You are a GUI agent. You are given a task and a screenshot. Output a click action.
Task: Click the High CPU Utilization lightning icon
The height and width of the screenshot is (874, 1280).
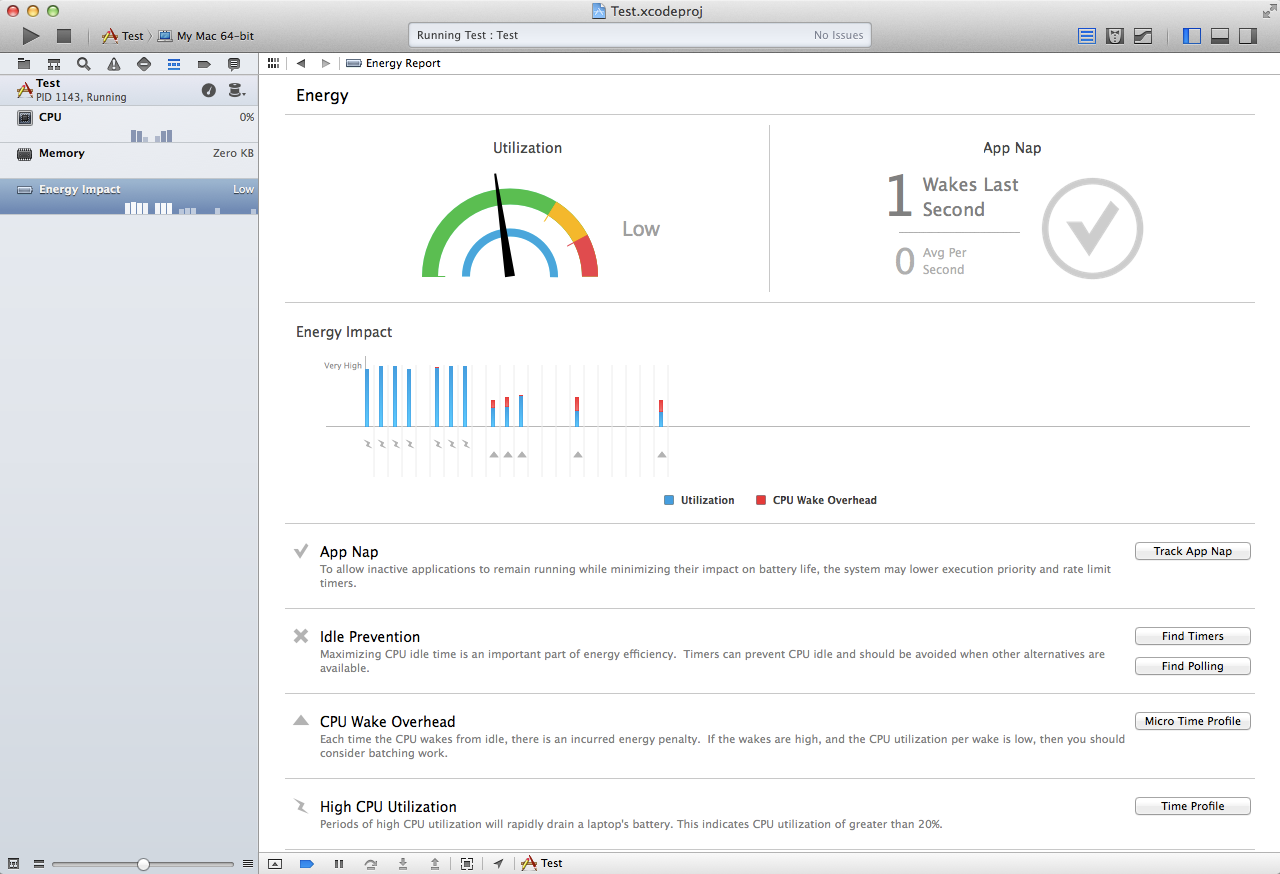pos(301,806)
